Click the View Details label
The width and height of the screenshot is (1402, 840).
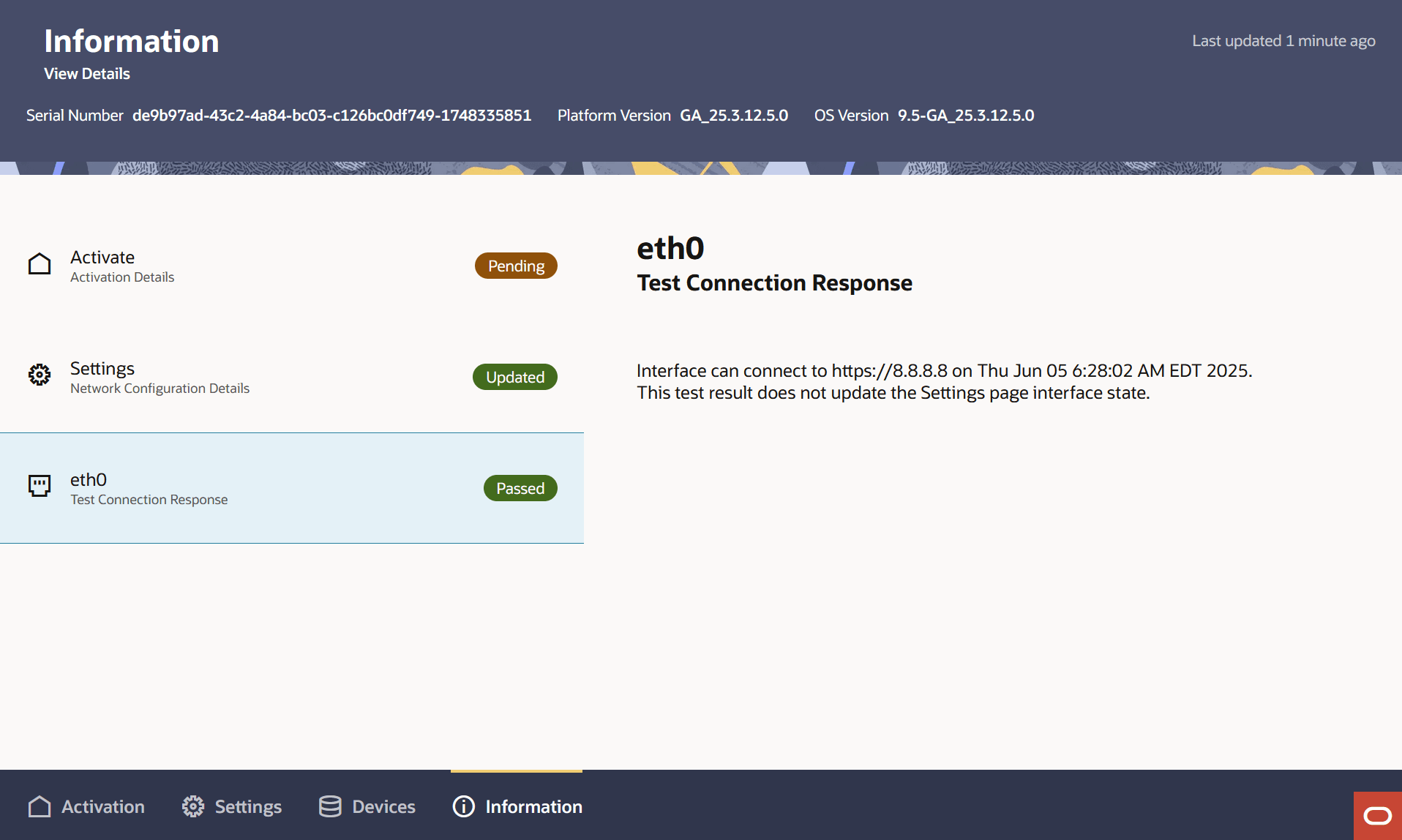[86, 73]
